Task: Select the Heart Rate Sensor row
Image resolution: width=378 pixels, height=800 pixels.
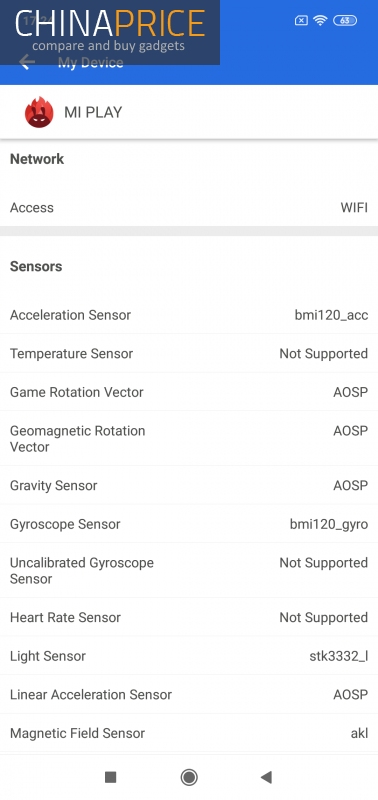Action: [x=189, y=617]
